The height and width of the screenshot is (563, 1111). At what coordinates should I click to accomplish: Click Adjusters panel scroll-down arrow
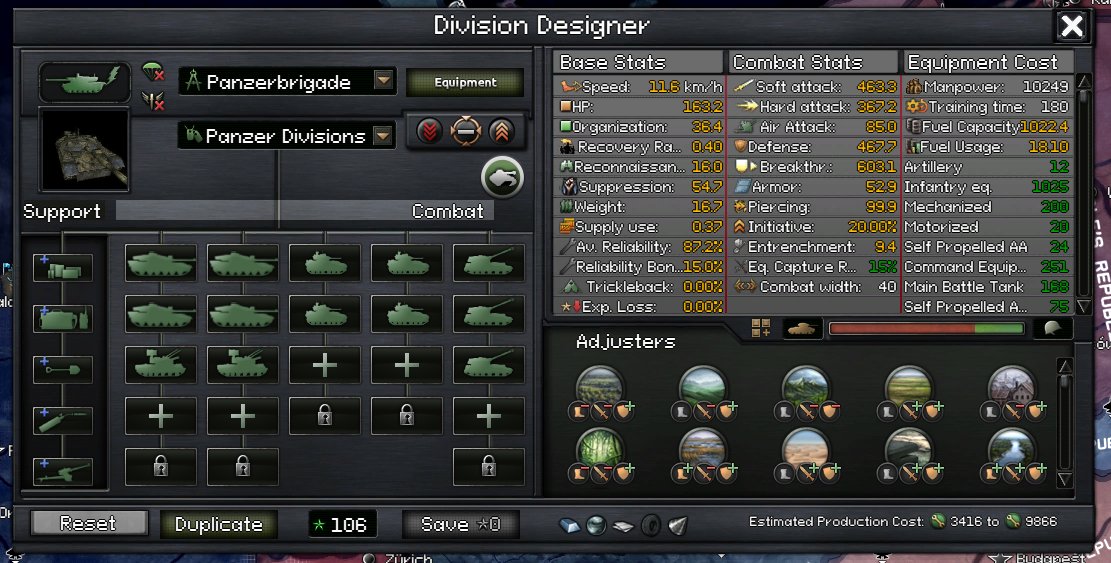[x=1064, y=479]
